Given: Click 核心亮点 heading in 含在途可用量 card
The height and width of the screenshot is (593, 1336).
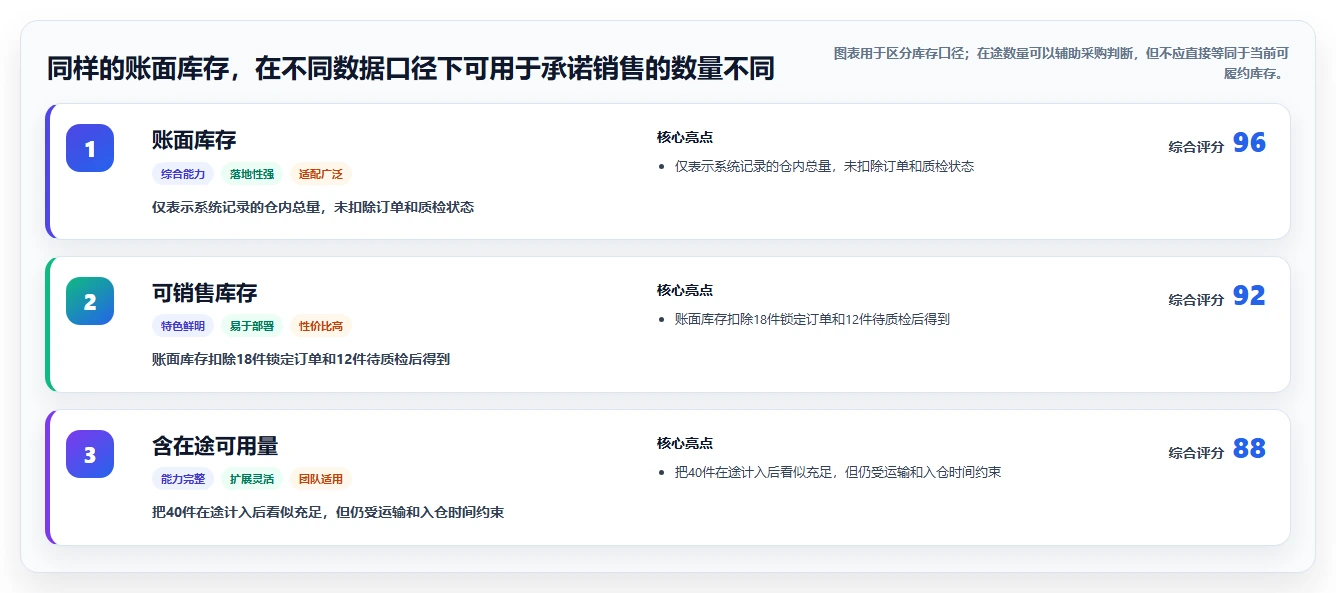Looking at the screenshot, I should click(685, 444).
